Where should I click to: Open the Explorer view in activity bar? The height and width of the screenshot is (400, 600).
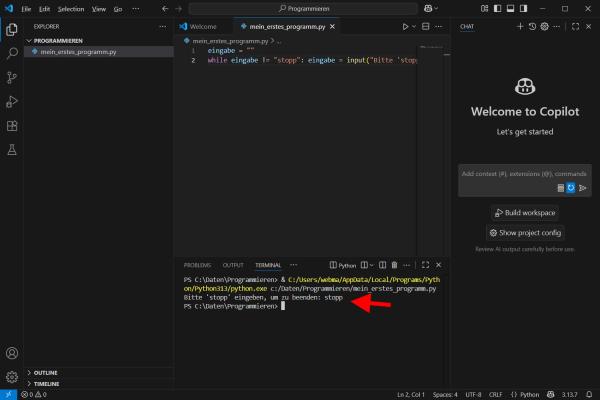(12, 29)
